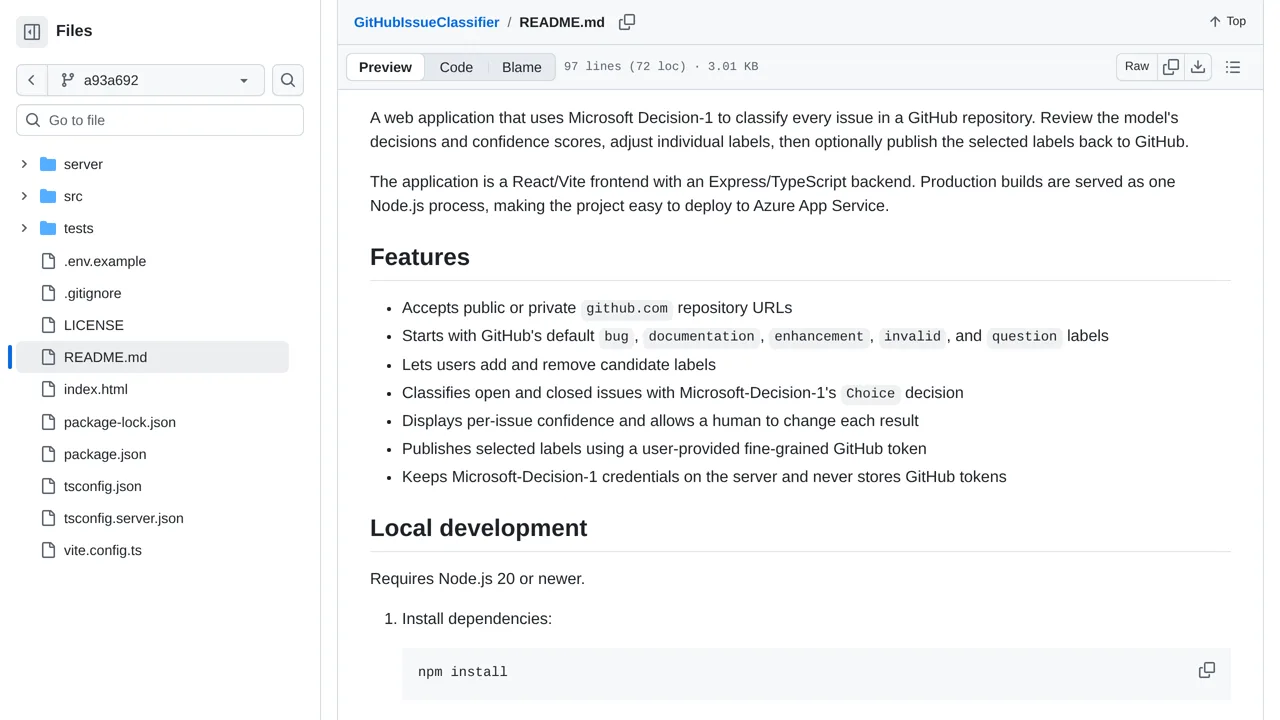This screenshot has width=1280, height=720.
Task: Click the README.md breadcrumb title
Action: click(x=562, y=22)
